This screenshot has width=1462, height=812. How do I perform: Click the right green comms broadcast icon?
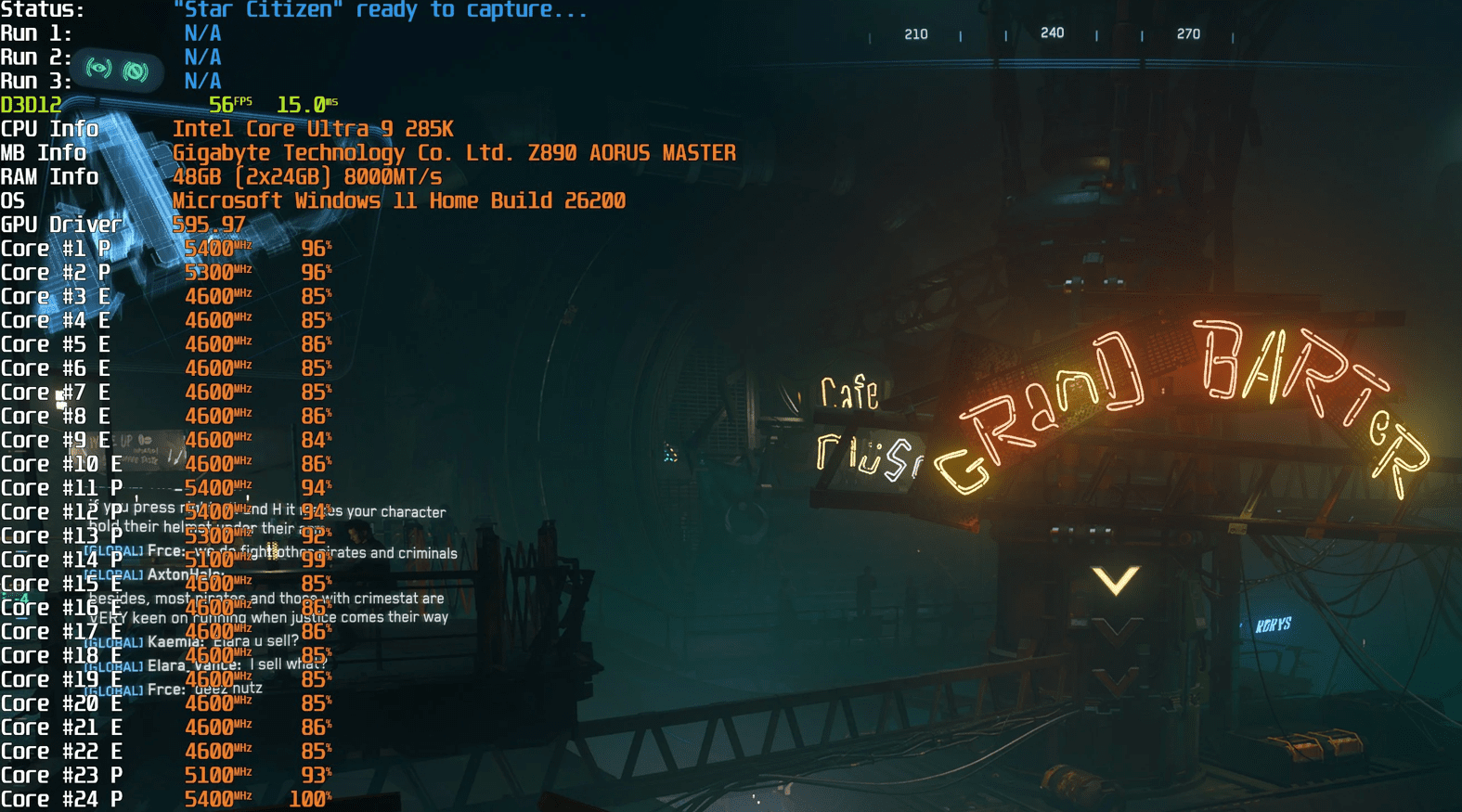pyautogui.click(x=136, y=71)
